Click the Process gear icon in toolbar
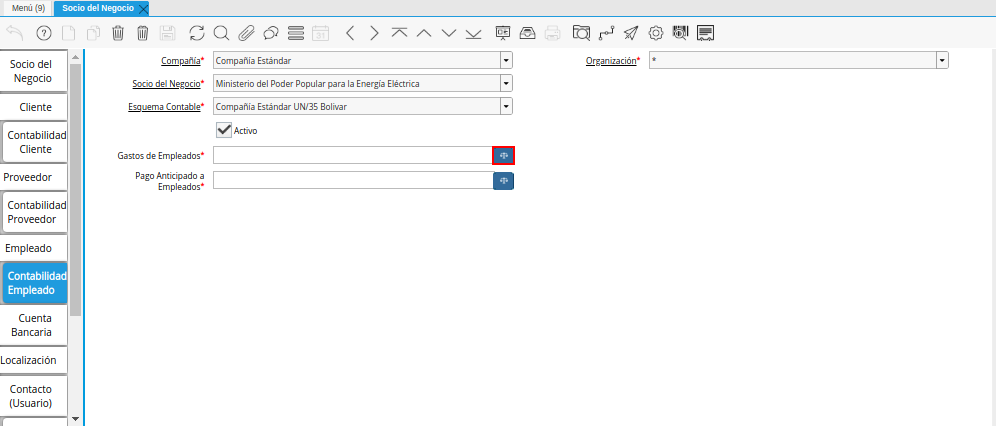 pyautogui.click(x=656, y=33)
